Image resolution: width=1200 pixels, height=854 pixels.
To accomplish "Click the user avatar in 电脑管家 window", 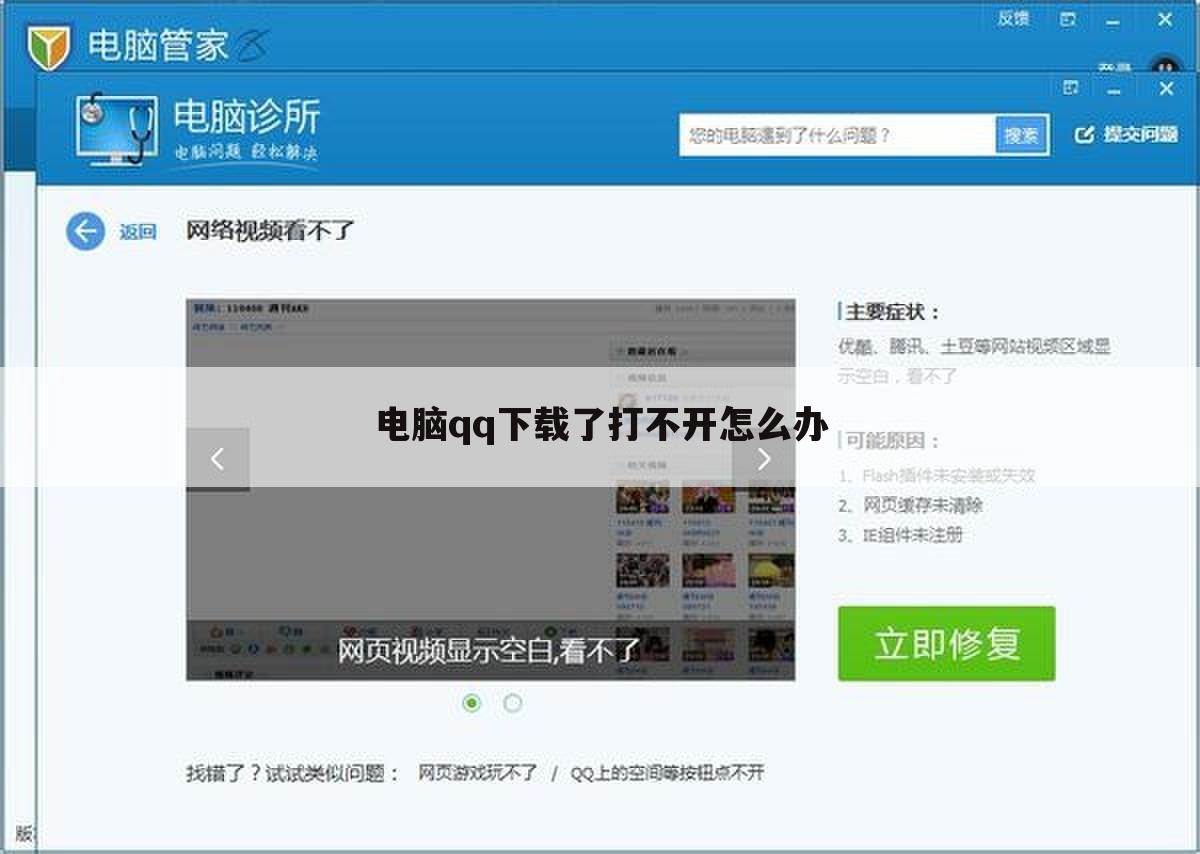I will pos(1164,66).
